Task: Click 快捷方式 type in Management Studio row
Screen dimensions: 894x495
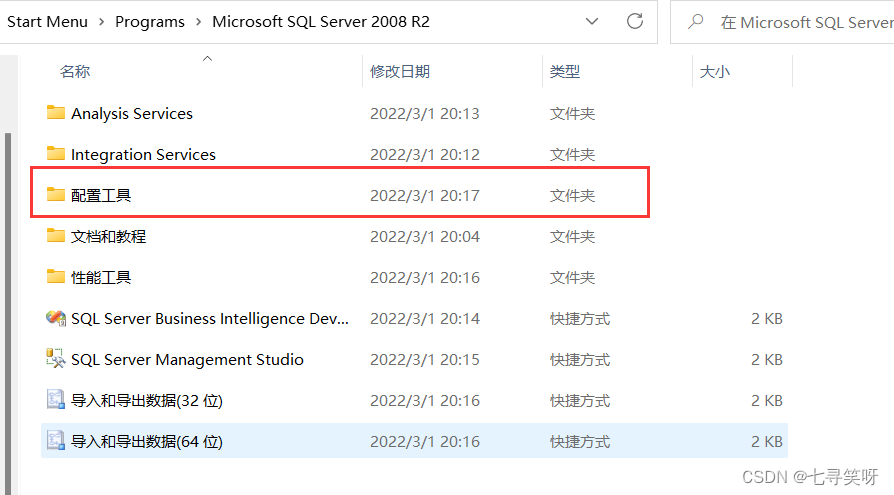Action: (x=580, y=359)
